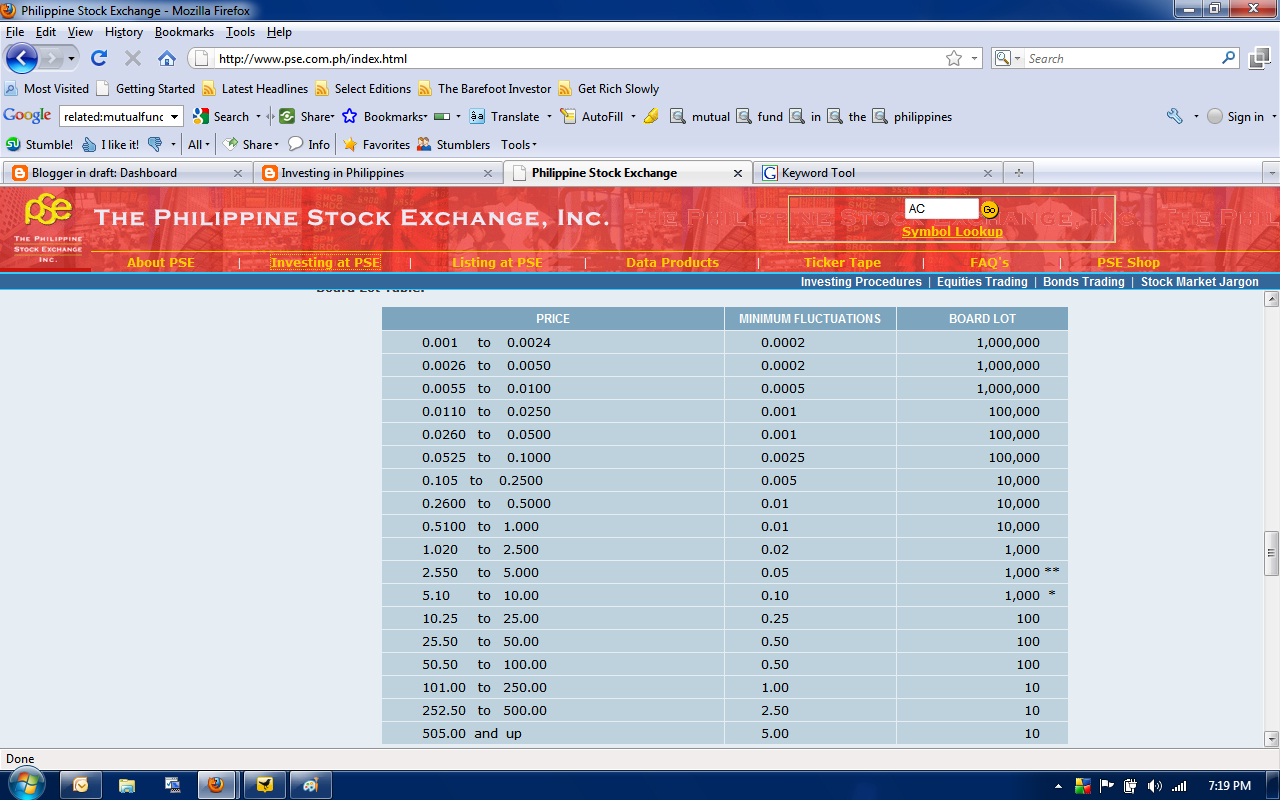
Task: Open the Symbol Lookup link
Action: point(951,231)
